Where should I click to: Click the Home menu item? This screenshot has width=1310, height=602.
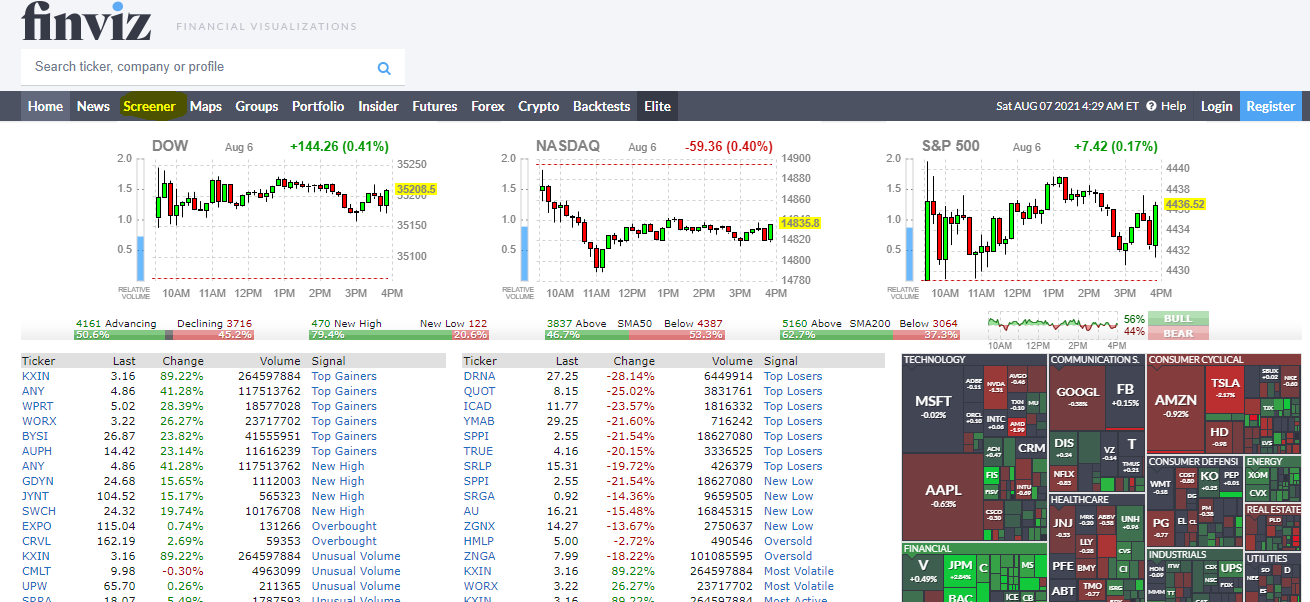click(x=45, y=106)
